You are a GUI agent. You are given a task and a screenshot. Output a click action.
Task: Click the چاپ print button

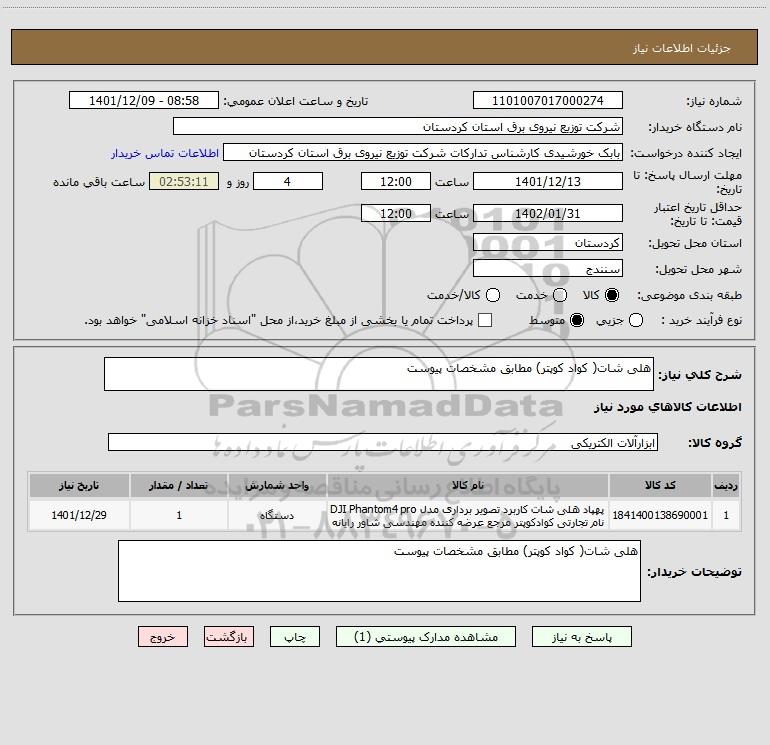tap(295, 637)
